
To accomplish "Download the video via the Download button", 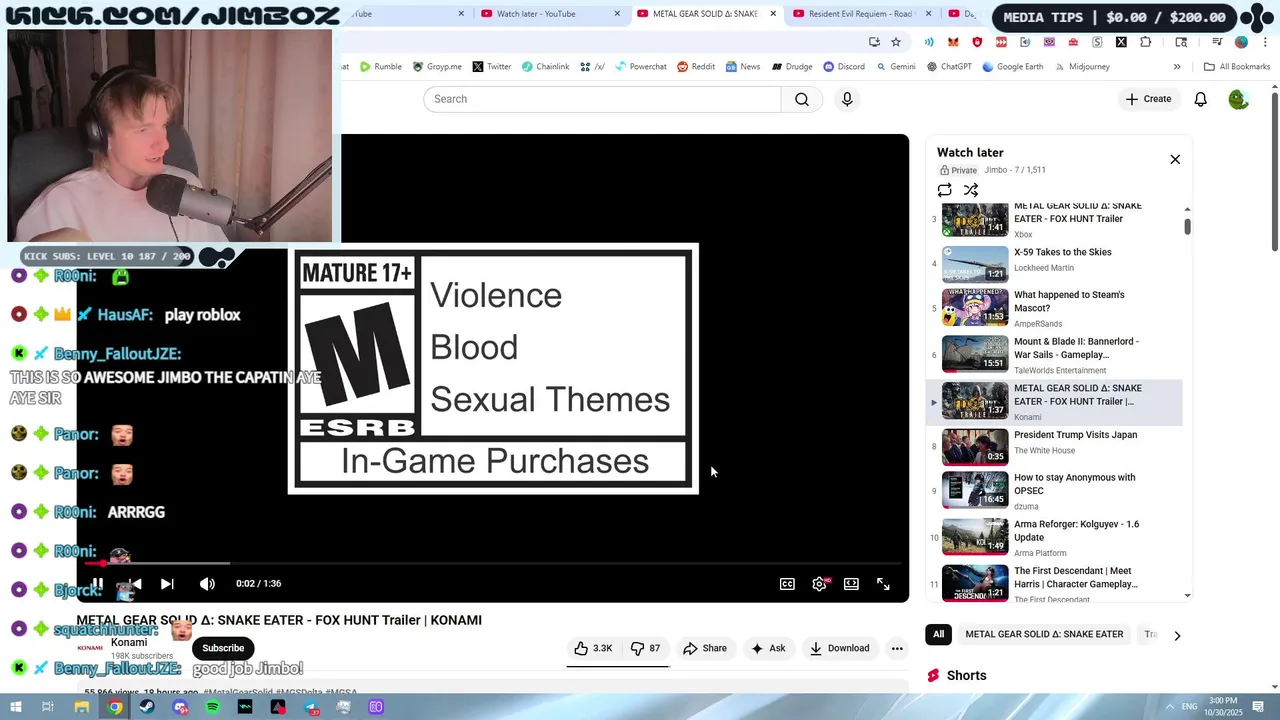I will [839, 648].
